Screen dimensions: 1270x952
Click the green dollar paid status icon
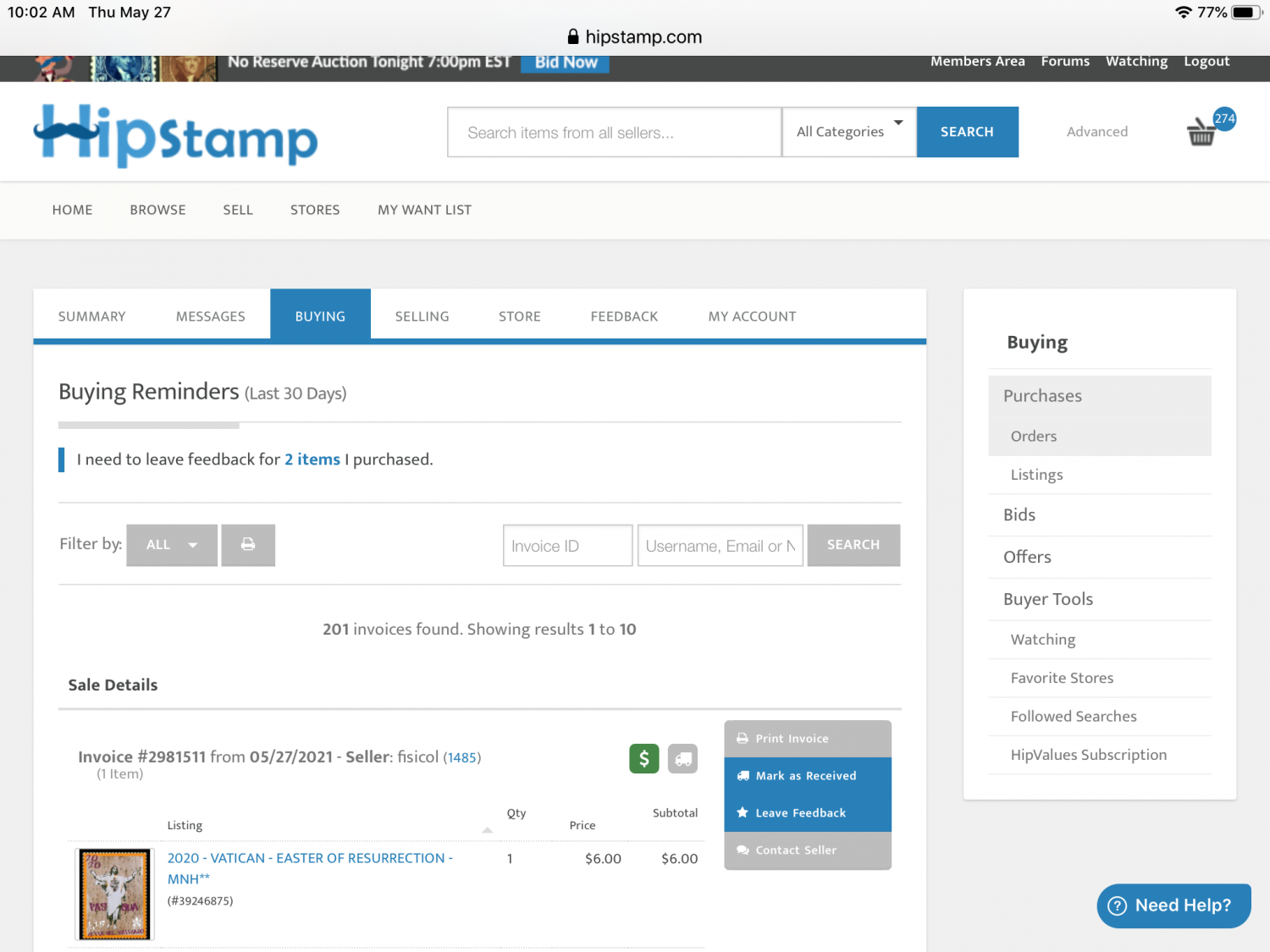pyautogui.click(x=643, y=758)
